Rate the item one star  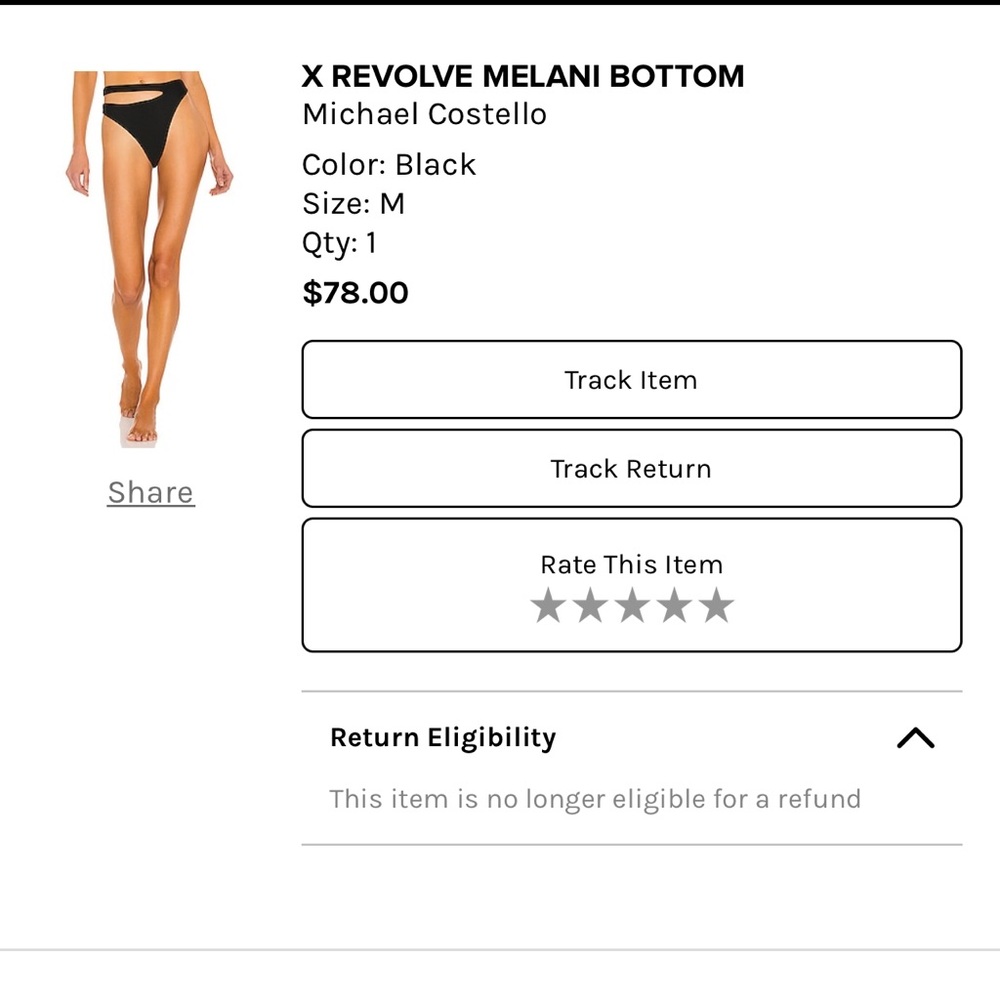click(x=548, y=605)
